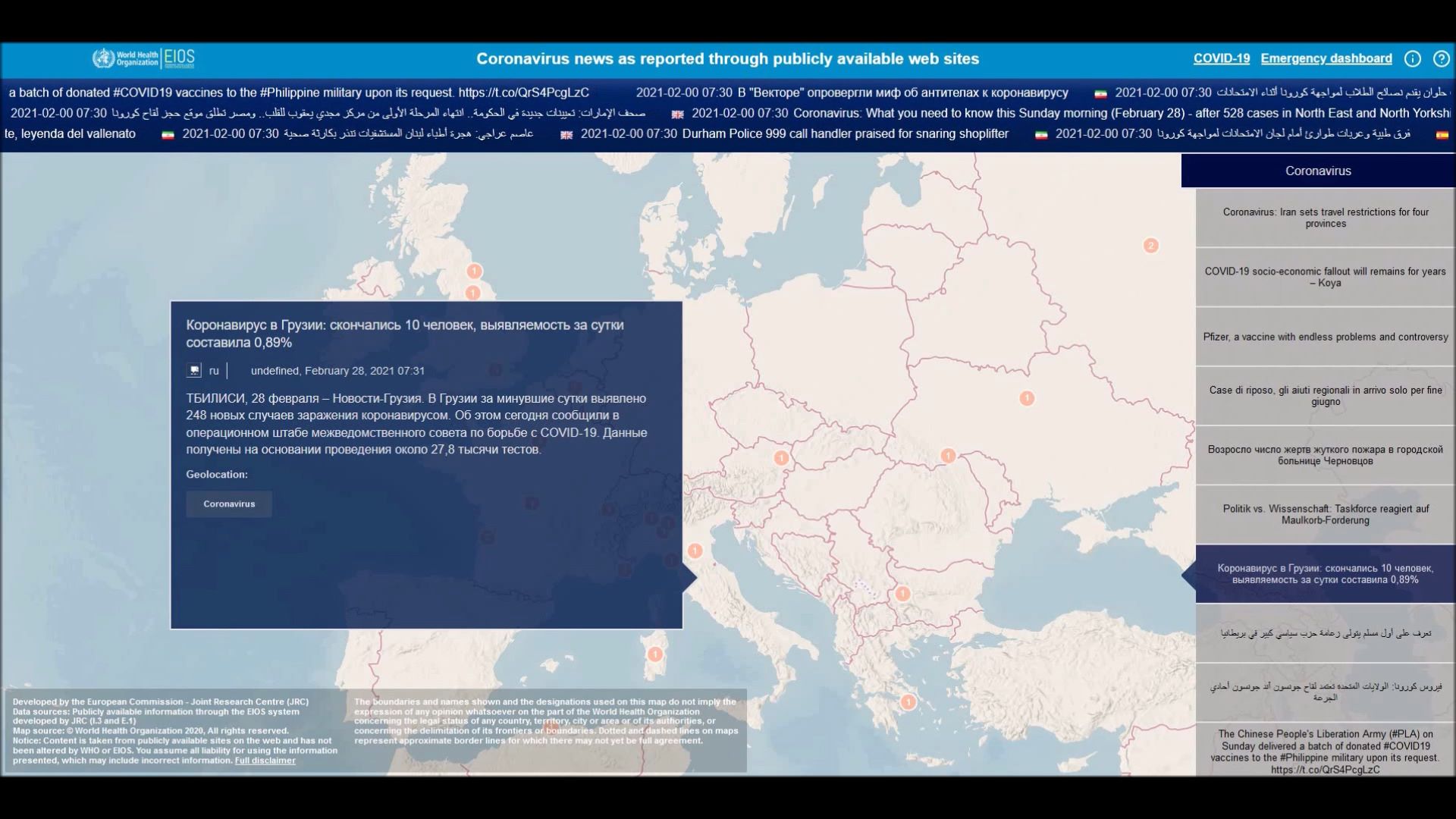This screenshot has width=1456, height=819.
Task: Click the UK flag before 'Coronavirus: What you need to know'
Action: click(x=678, y=115)
